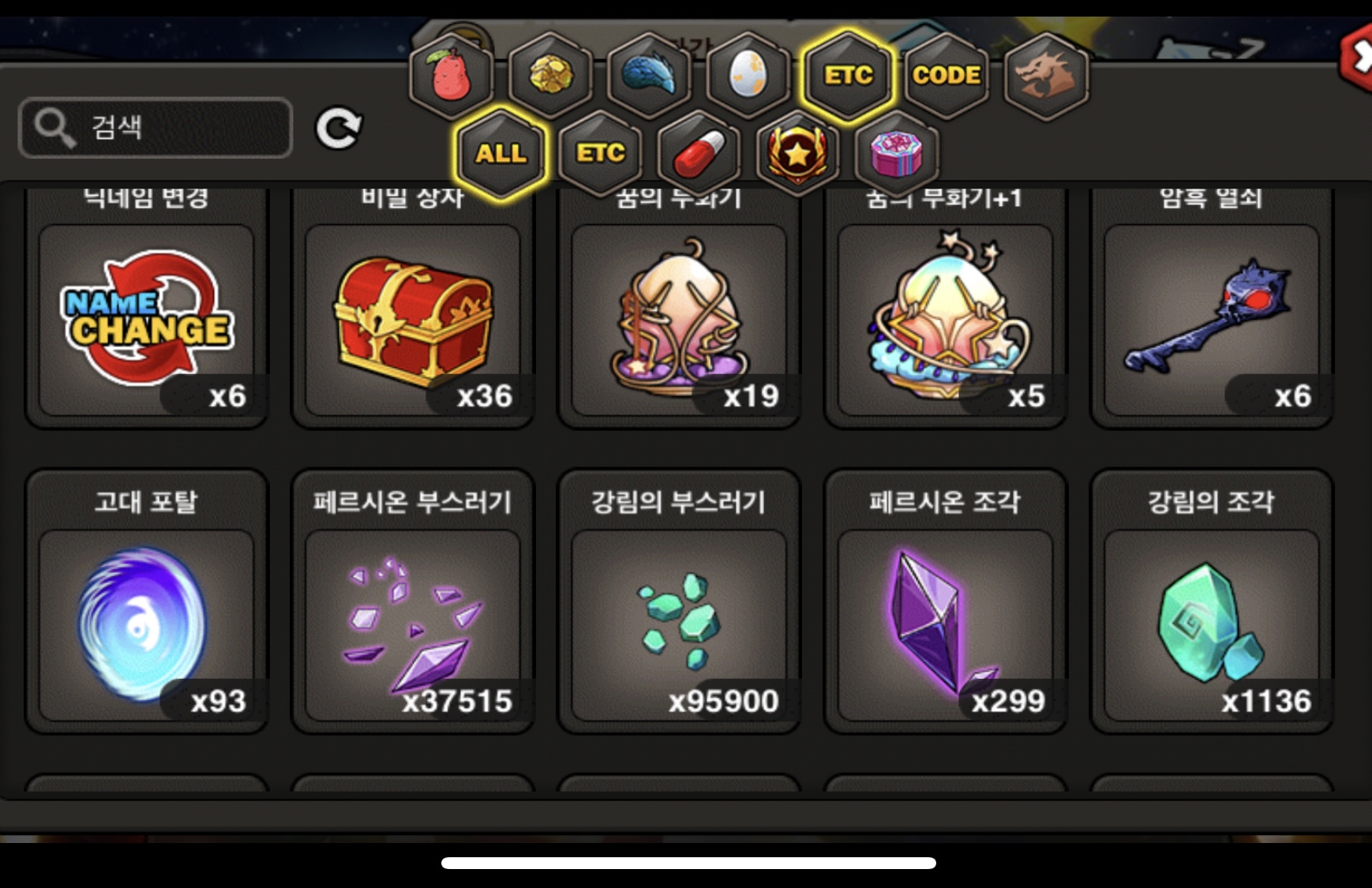1372x888 pixels.
Task: Choose the ETC subcategory filter
Action: (x=600, y=152)
